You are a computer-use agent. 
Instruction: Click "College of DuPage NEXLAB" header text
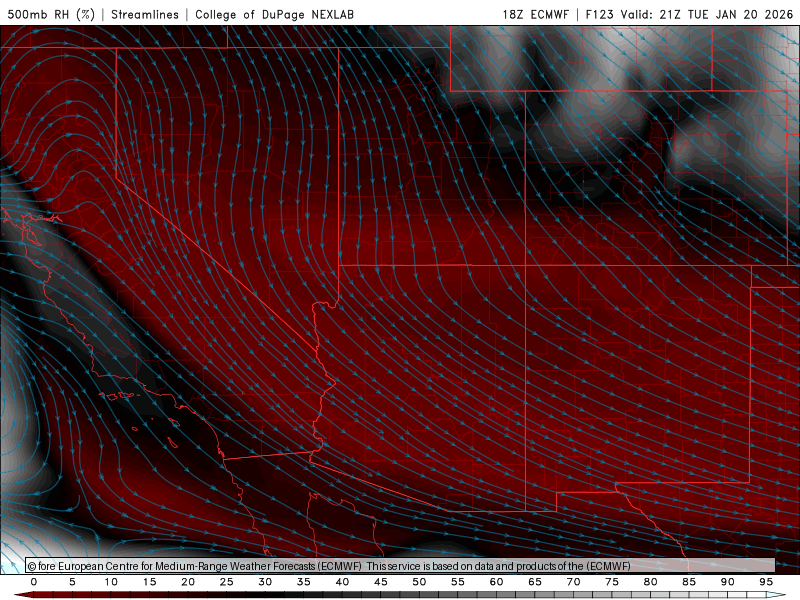pyautogui.click(x=274, y=14)
